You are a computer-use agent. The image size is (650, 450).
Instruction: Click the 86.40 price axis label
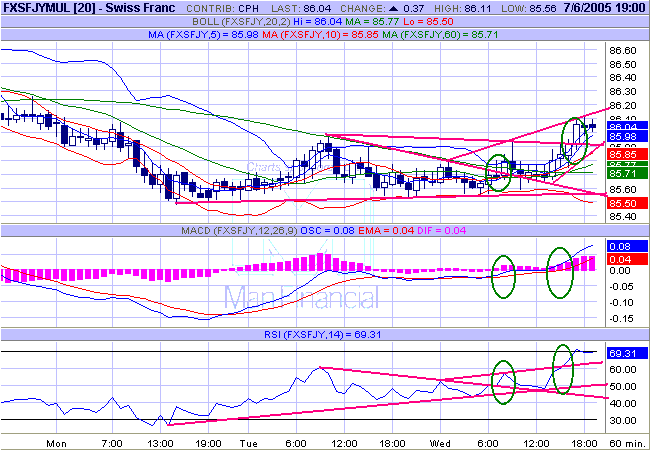point(623,78)
